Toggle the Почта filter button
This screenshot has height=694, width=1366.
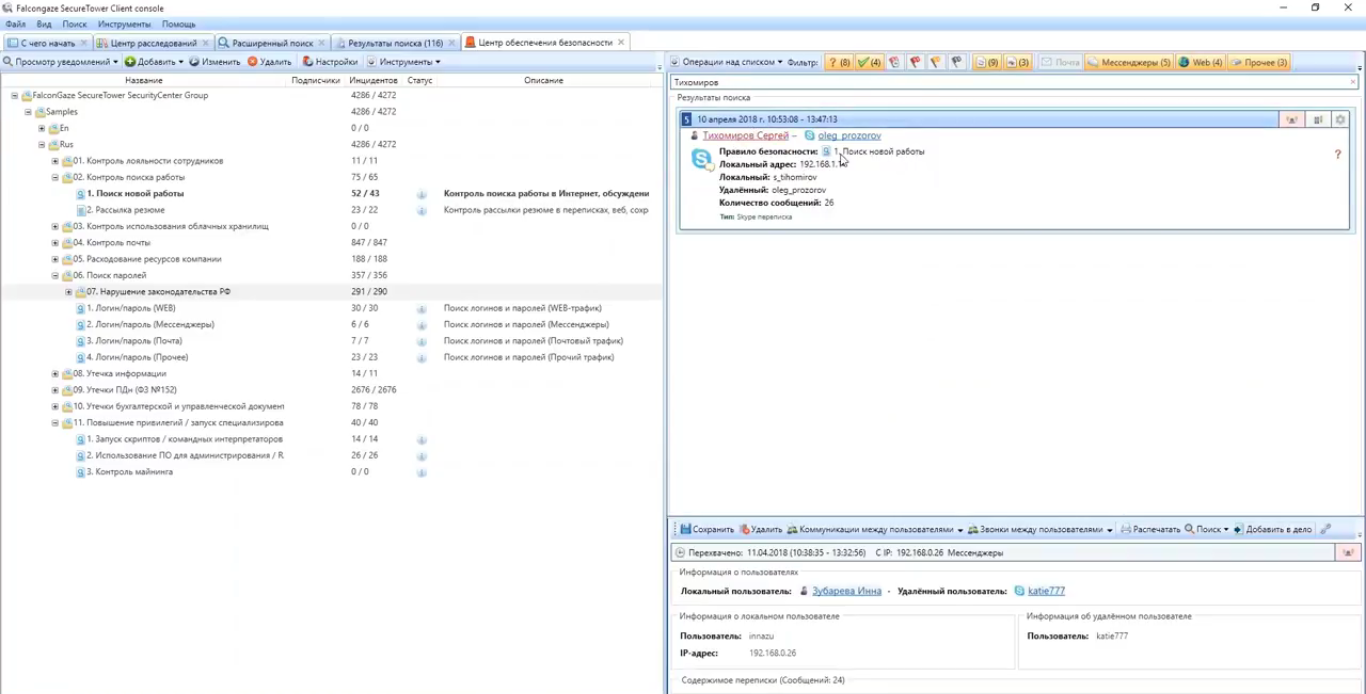point(1060,62)
